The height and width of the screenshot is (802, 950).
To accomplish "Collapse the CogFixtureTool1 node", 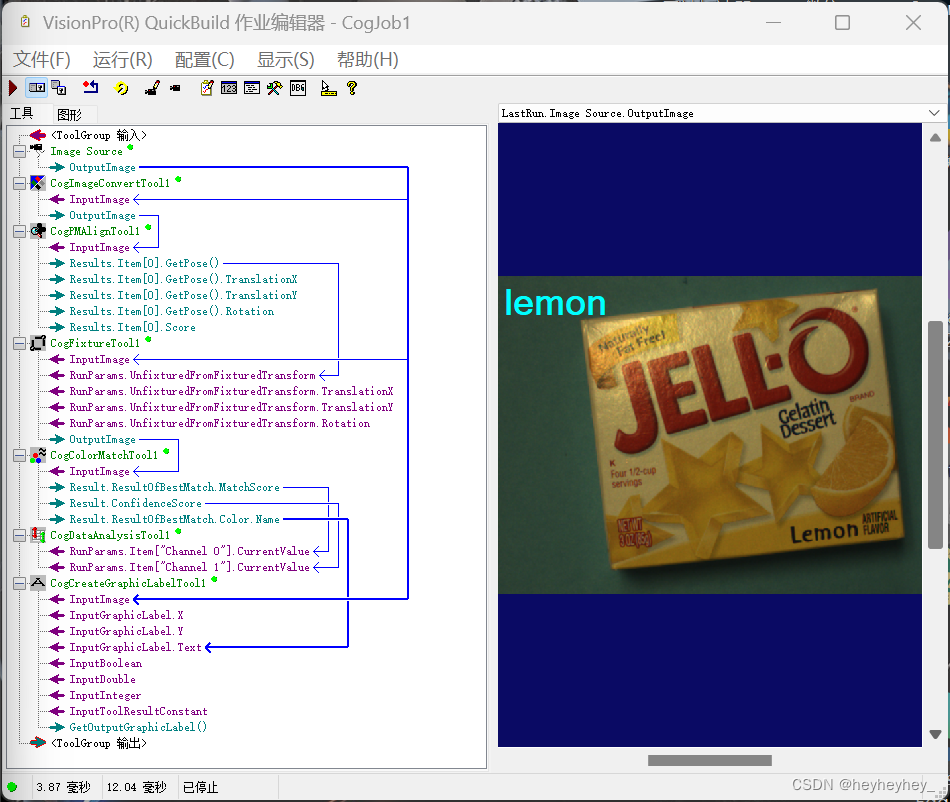I will click(19, 343).
